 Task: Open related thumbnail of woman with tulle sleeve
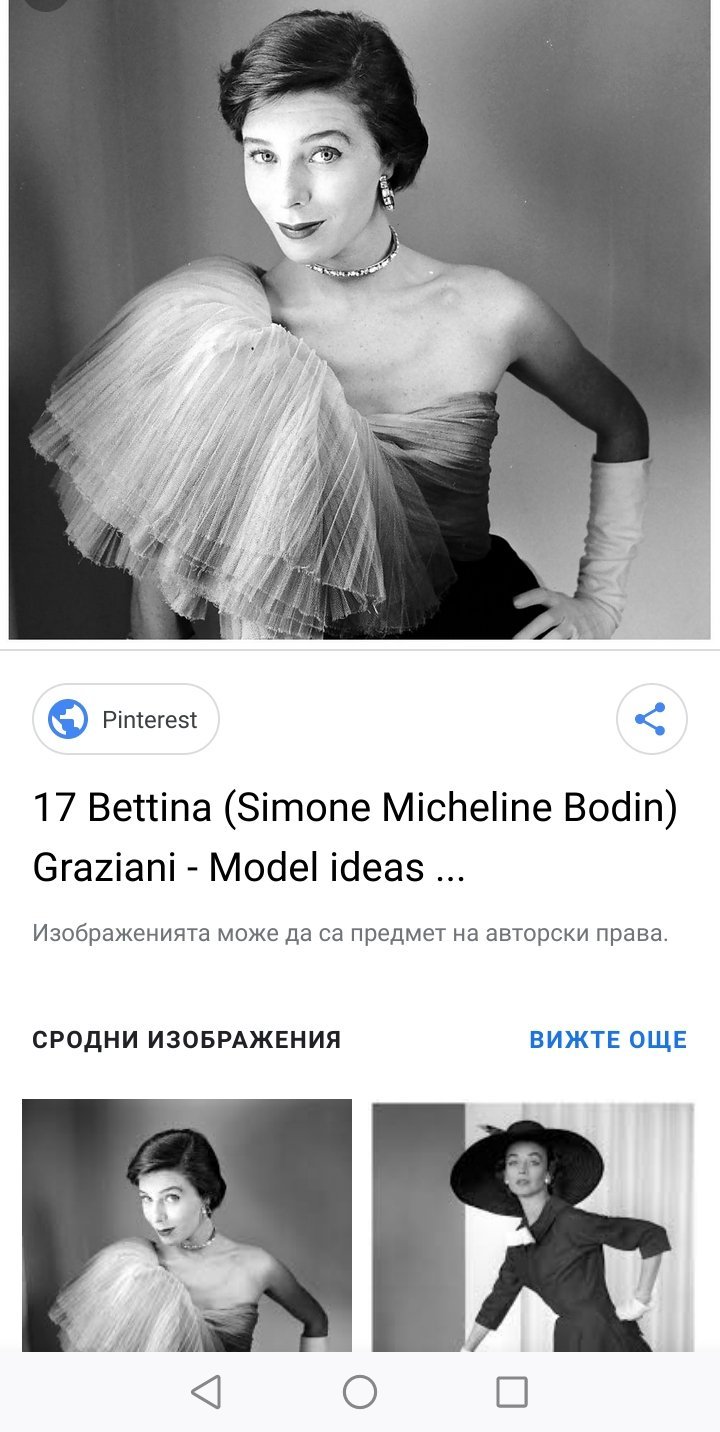187,1226
